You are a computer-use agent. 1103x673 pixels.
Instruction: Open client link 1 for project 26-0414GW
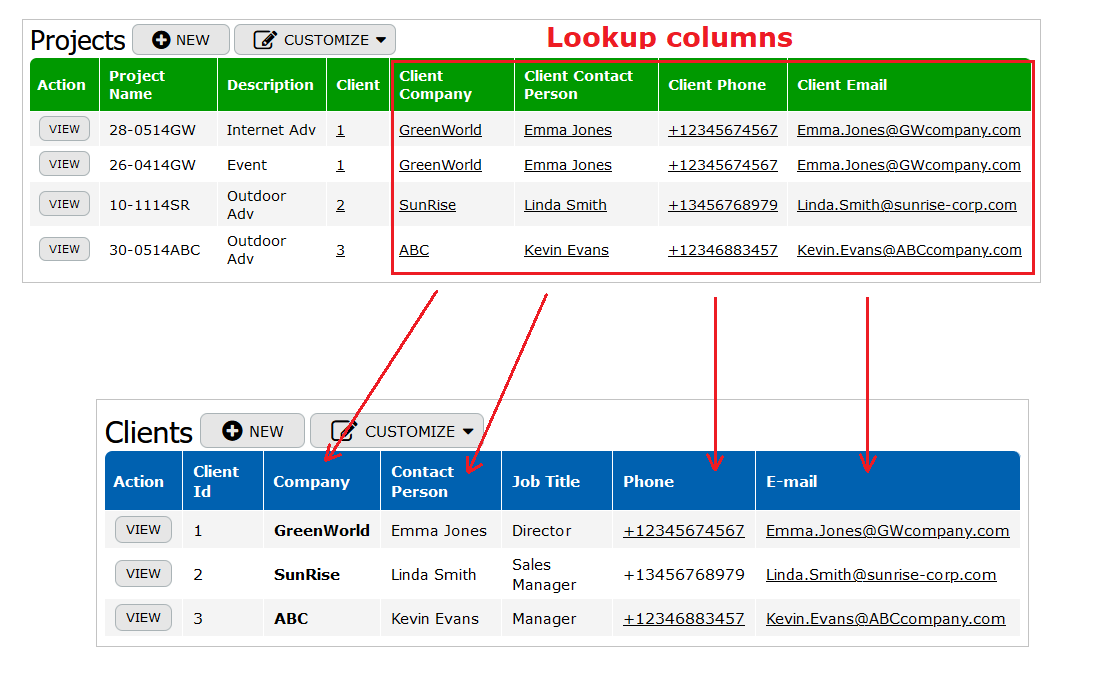[x=340, y=165]
